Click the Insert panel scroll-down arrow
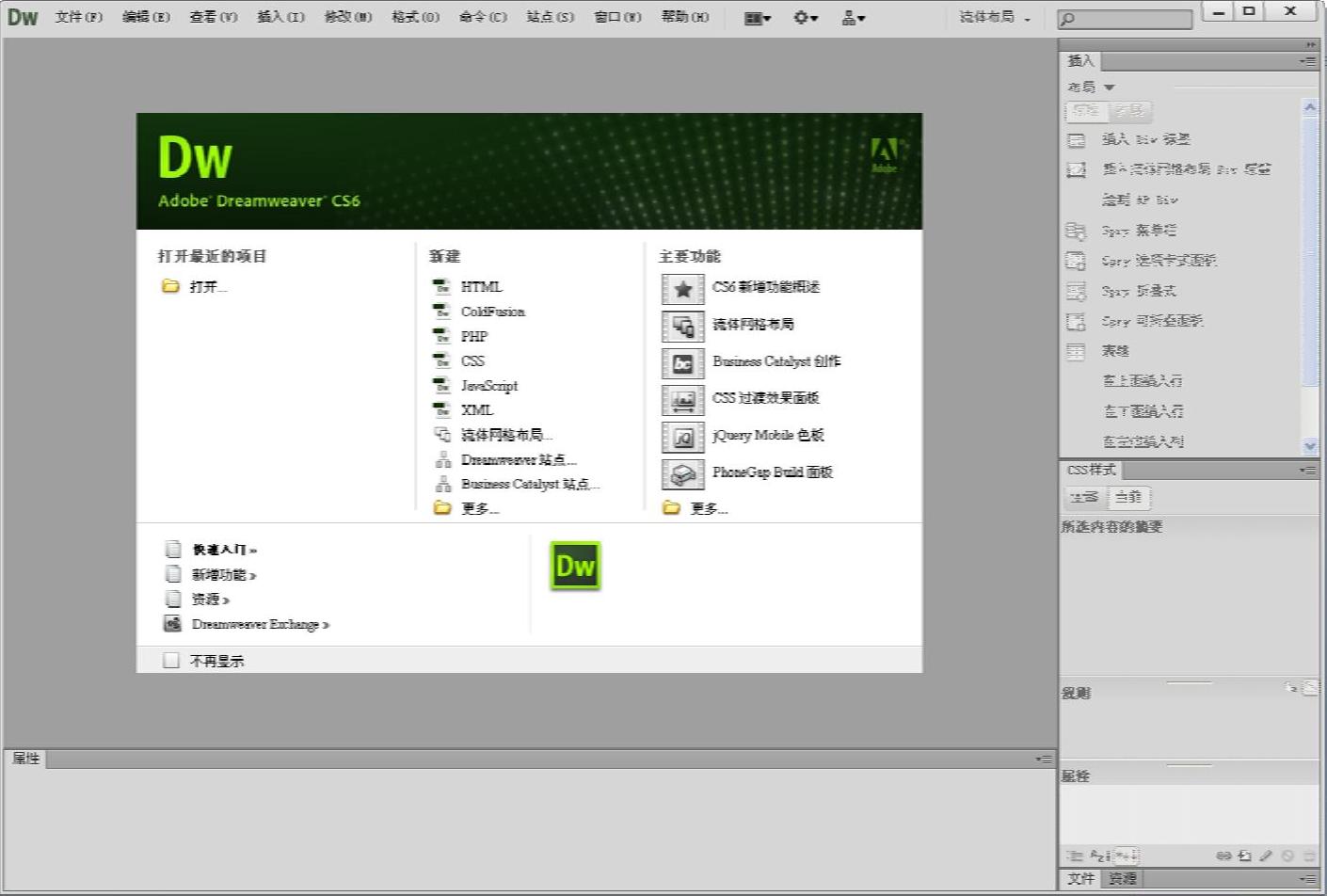 pos(1310,446)
